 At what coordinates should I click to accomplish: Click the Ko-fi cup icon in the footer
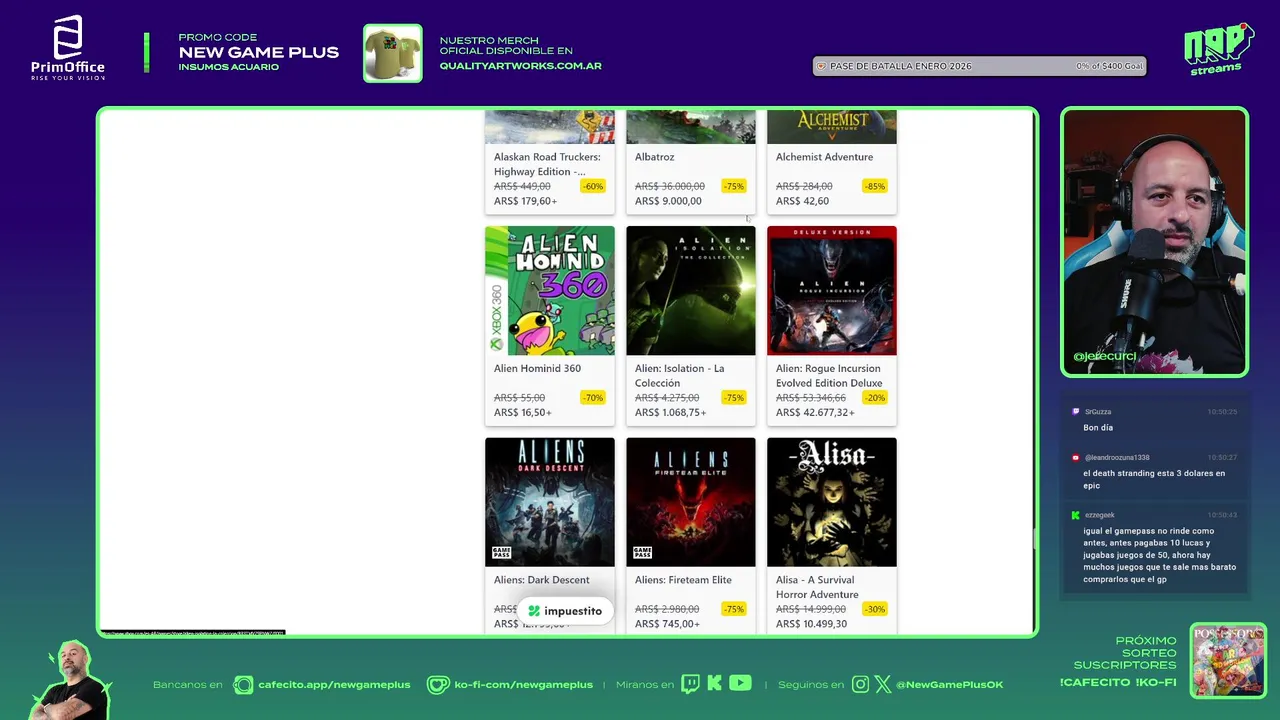tap(438, 685)
